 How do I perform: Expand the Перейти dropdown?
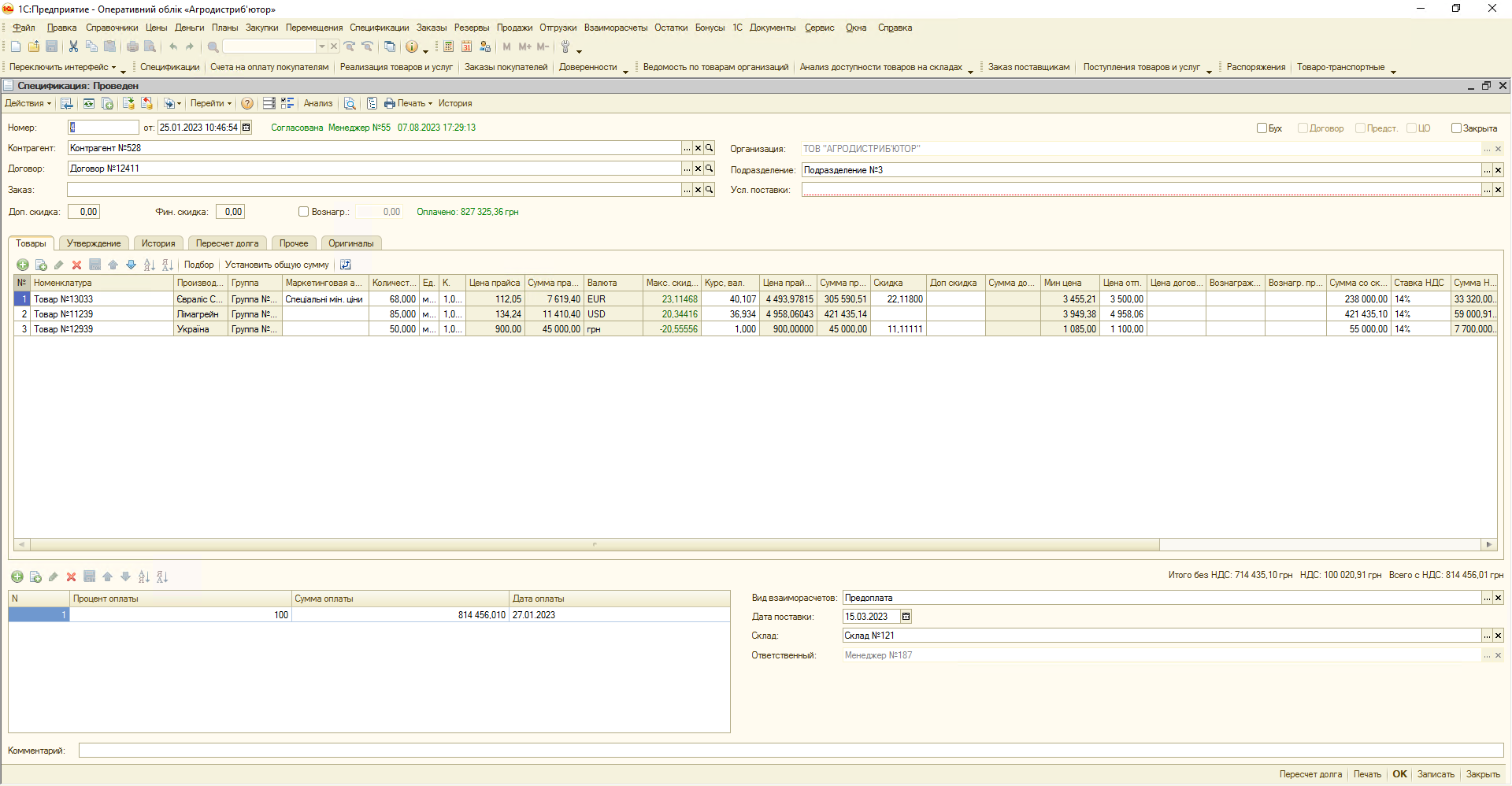pos(210,103)
